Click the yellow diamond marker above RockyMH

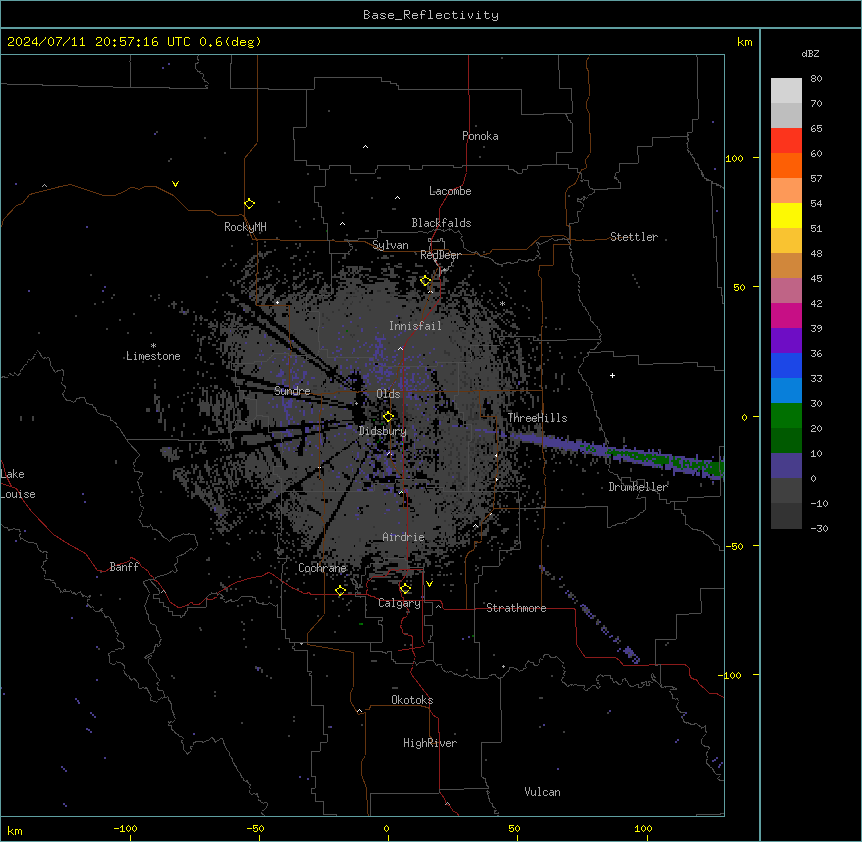[x=249, y=203]
